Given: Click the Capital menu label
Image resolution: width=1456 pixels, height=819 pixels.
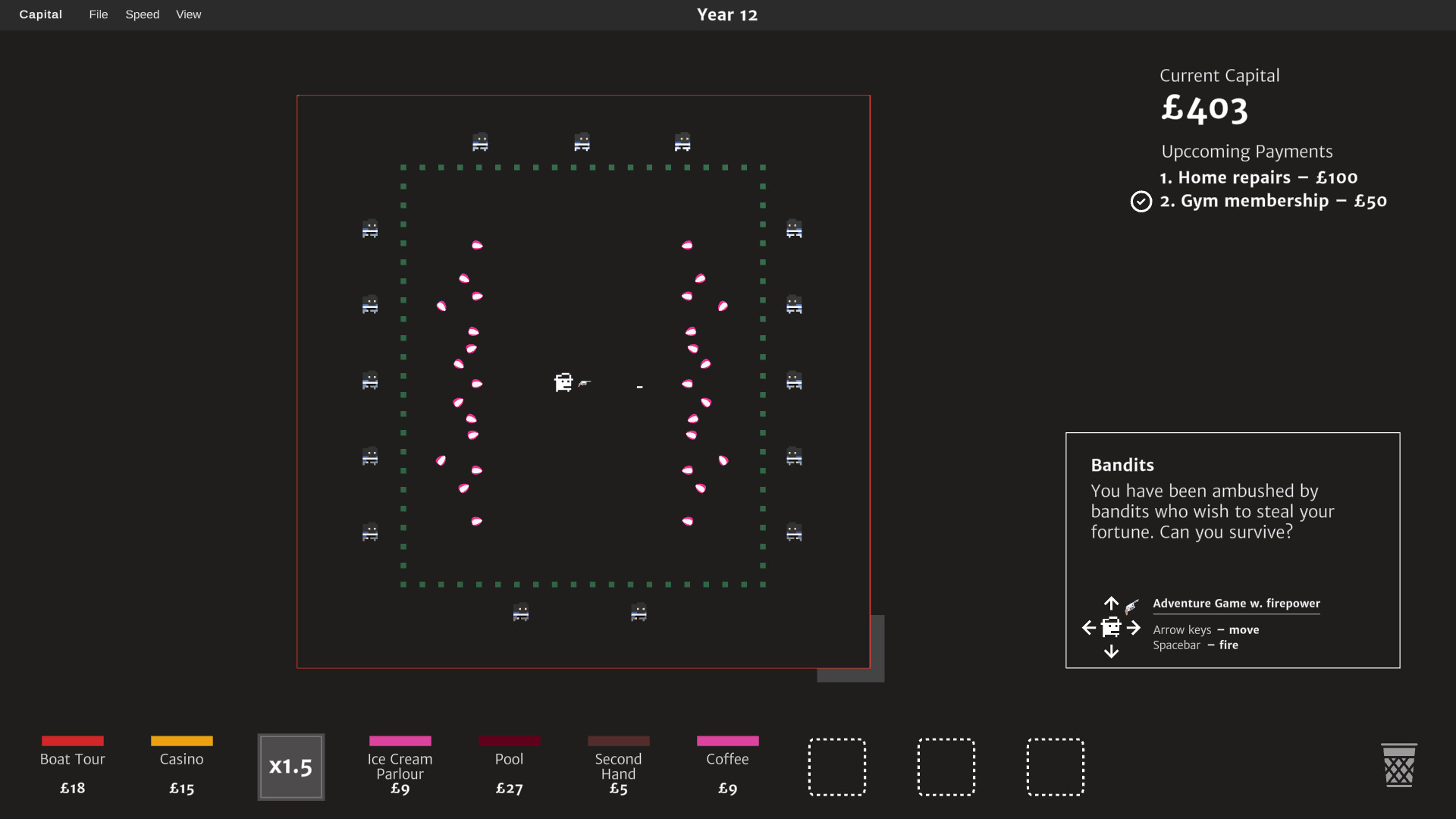Looking at the screenshot, I should click(x=40, y=14).
